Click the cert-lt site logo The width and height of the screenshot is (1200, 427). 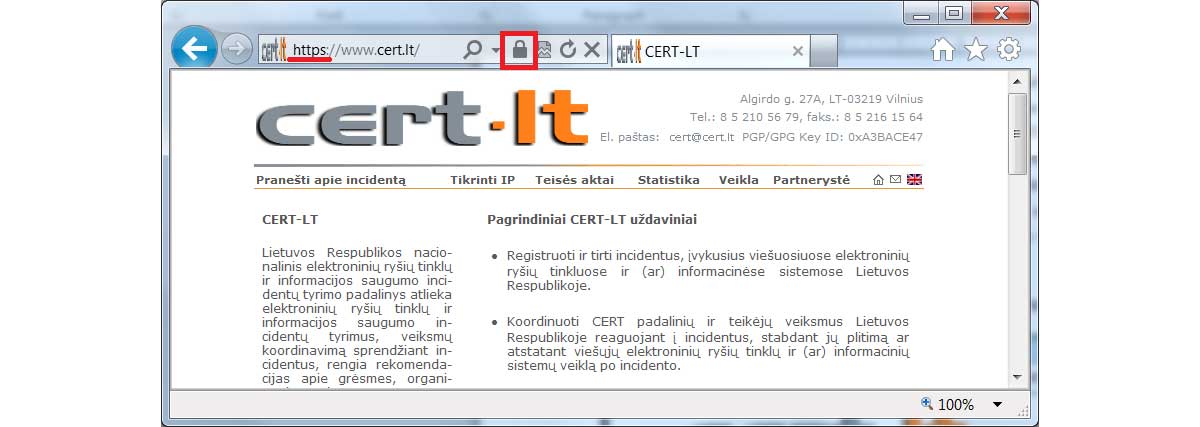422,120
